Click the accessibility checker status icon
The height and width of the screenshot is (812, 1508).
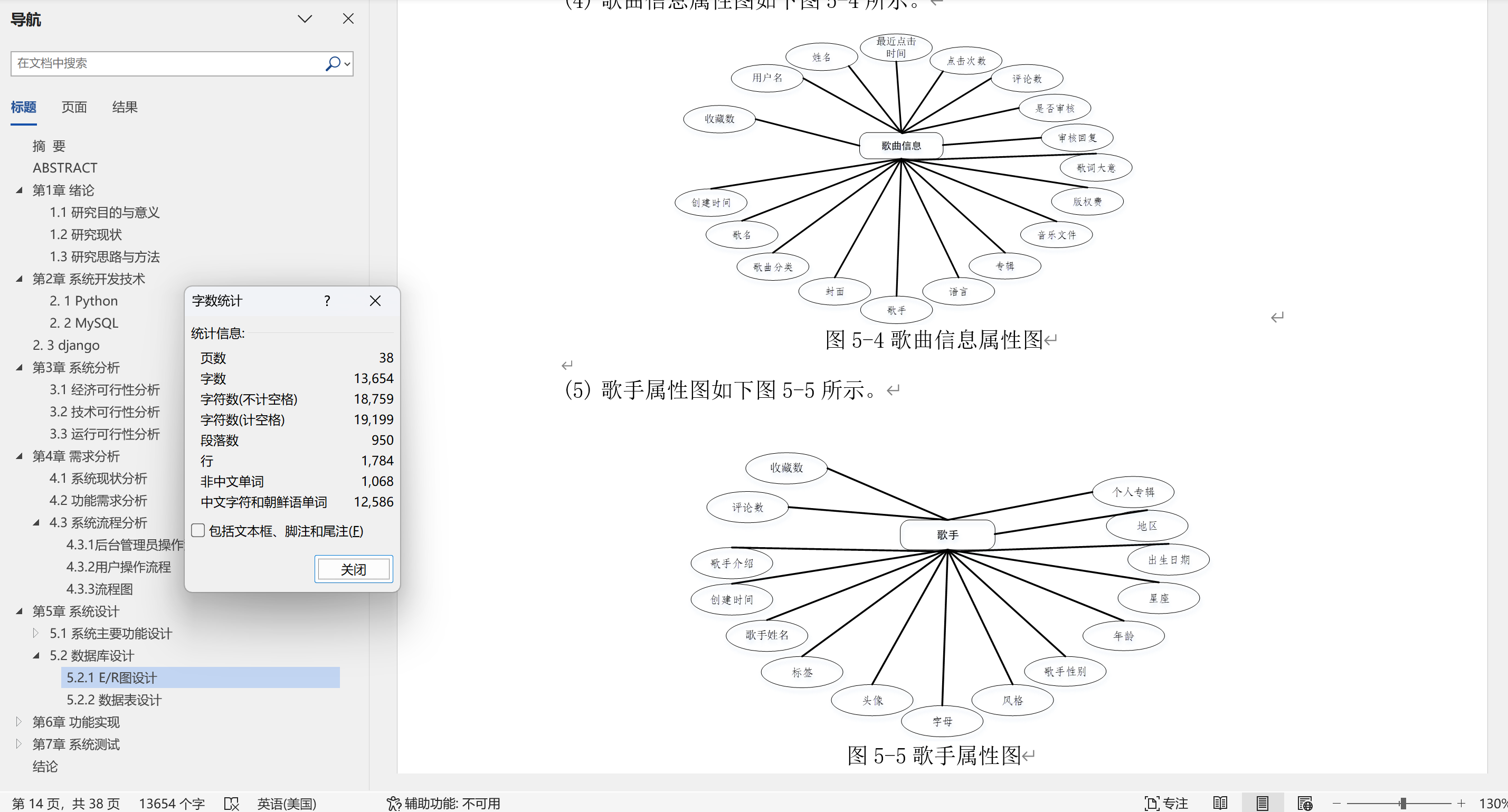[x=393, y=803]
